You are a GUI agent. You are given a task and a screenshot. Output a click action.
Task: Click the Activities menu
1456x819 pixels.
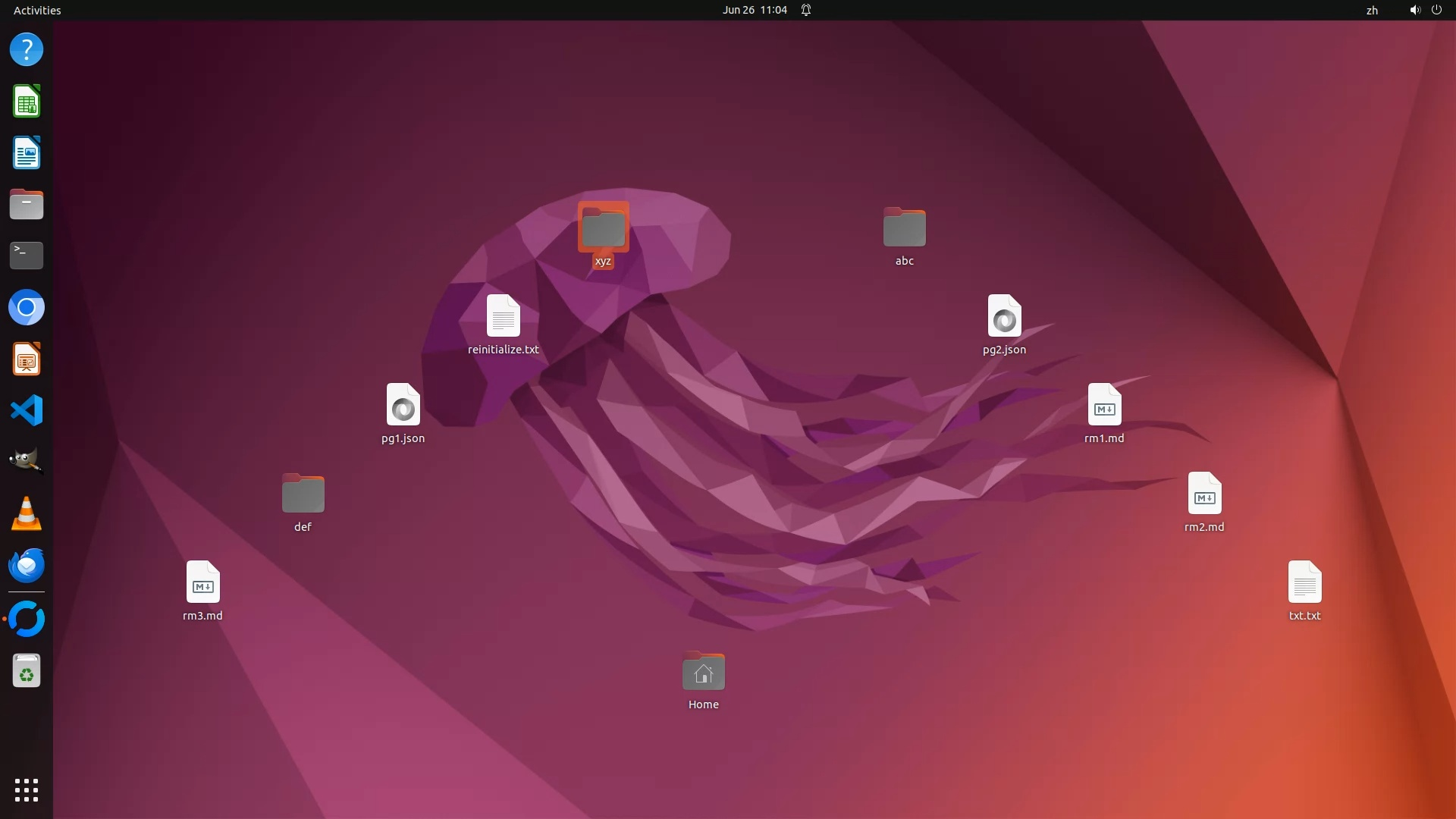(x=37, y=10)
